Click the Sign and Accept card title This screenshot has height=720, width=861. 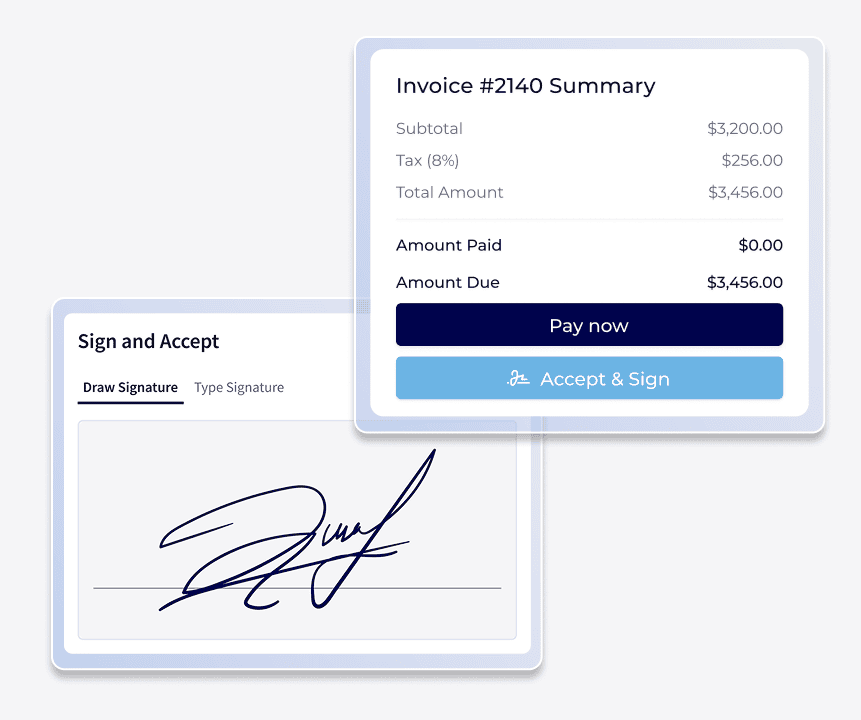click(x=147, y=341)
